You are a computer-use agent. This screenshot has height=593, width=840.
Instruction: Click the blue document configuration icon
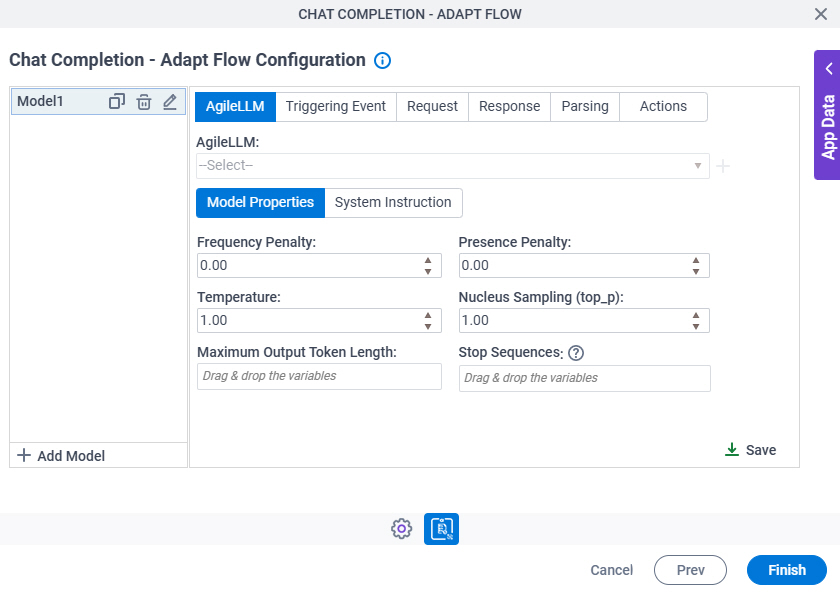441,529
